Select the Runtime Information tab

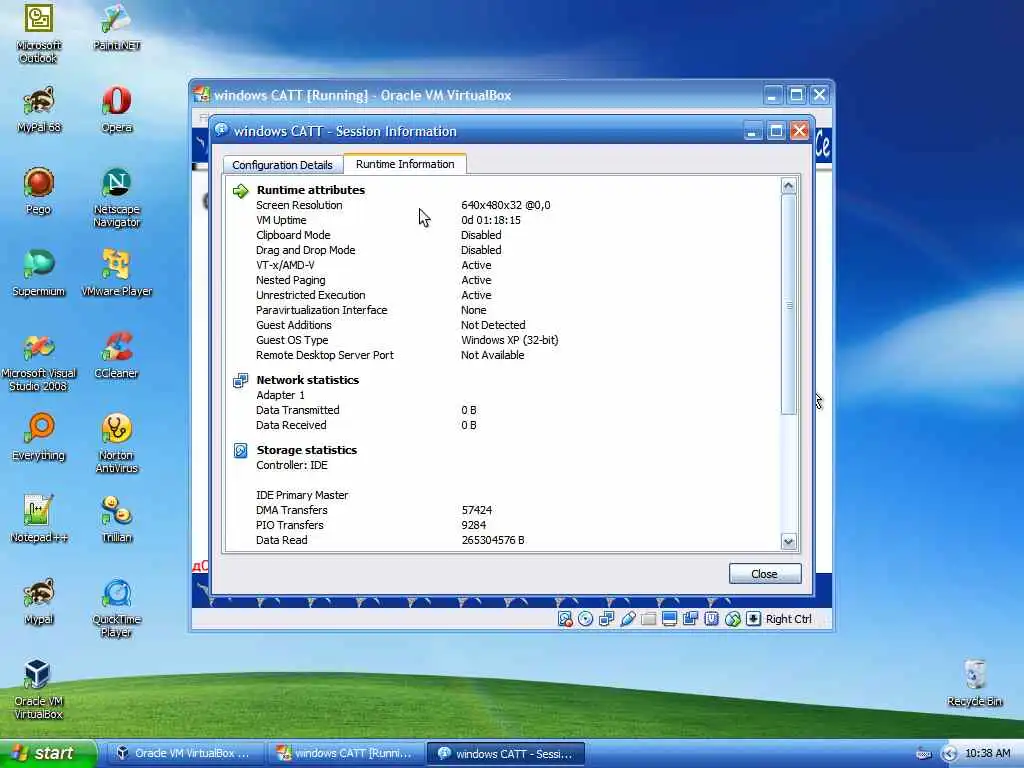pyautogui.click(x=405, y=164)
